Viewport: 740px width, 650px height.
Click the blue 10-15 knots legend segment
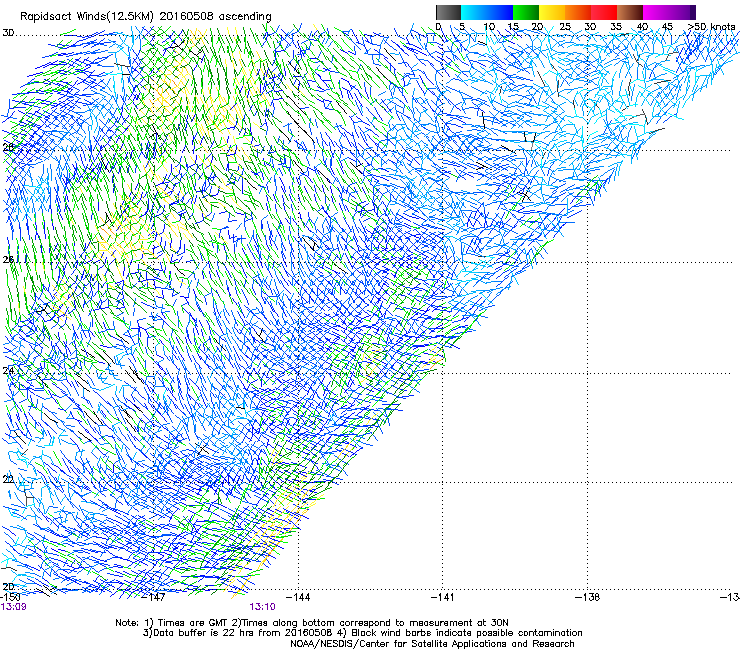coord(500,12)
